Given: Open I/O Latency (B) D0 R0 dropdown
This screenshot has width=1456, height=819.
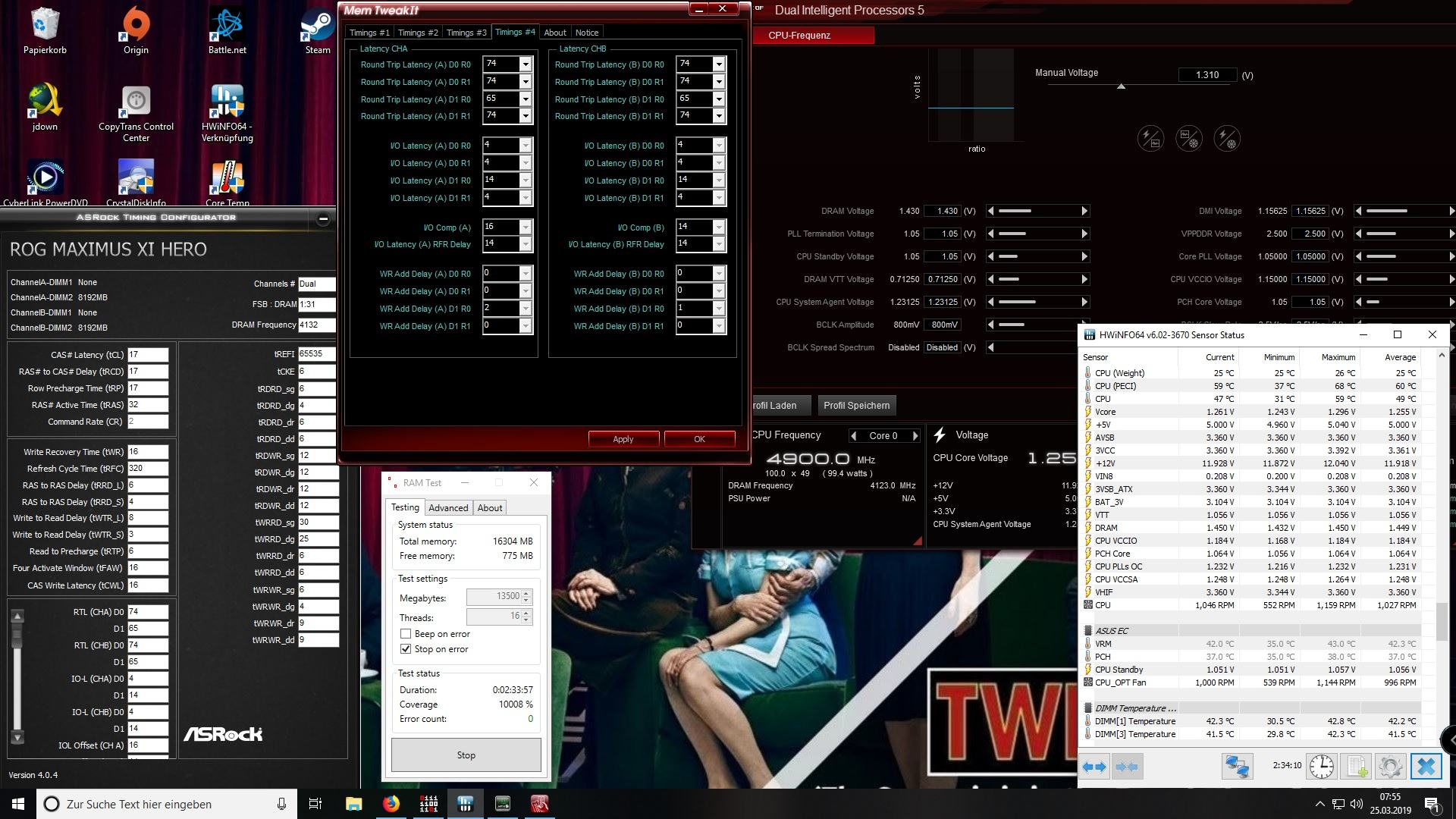Looking at the screenshot, I should coord(719,146).
